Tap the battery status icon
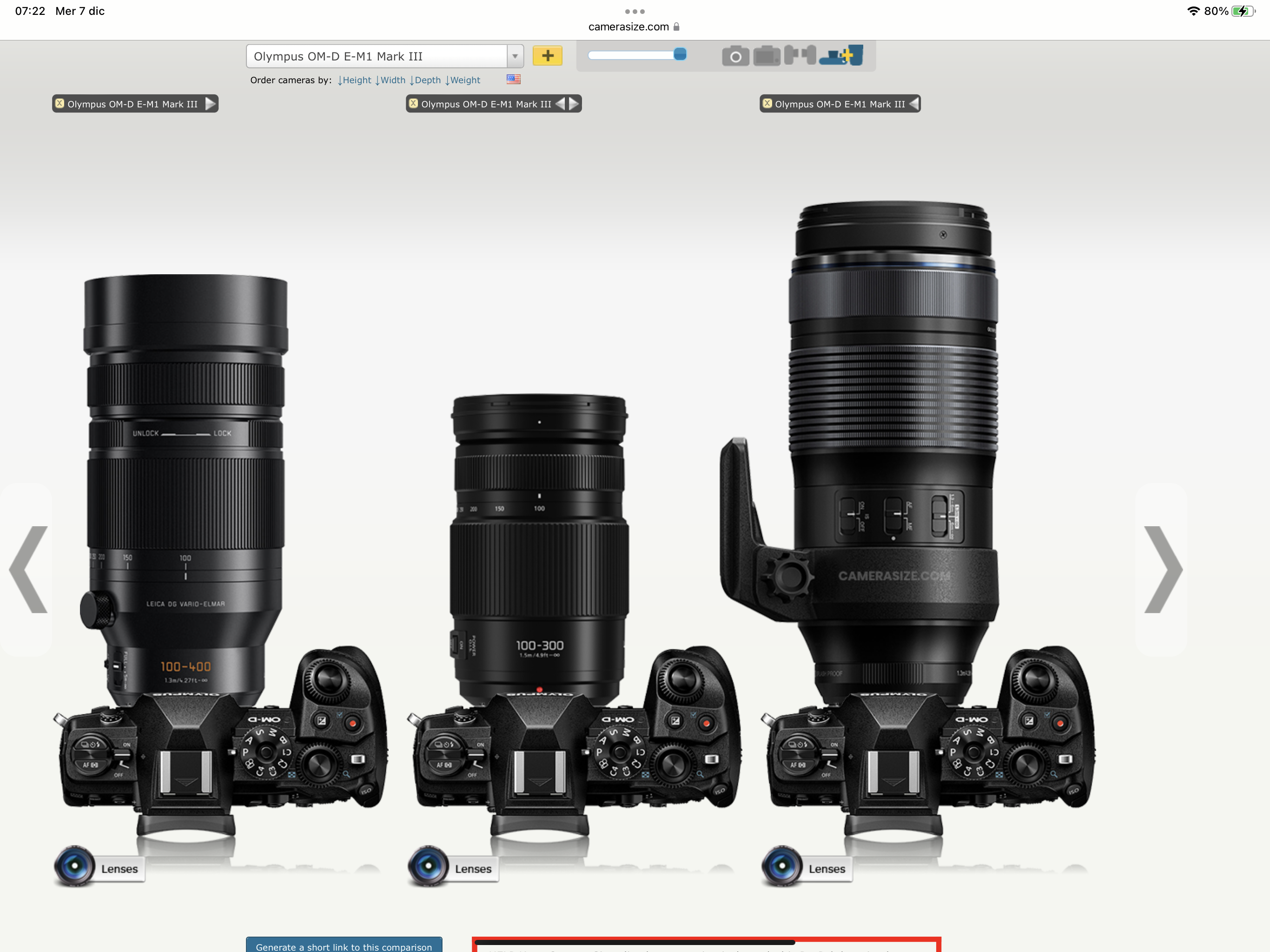 click(1243, 11)
